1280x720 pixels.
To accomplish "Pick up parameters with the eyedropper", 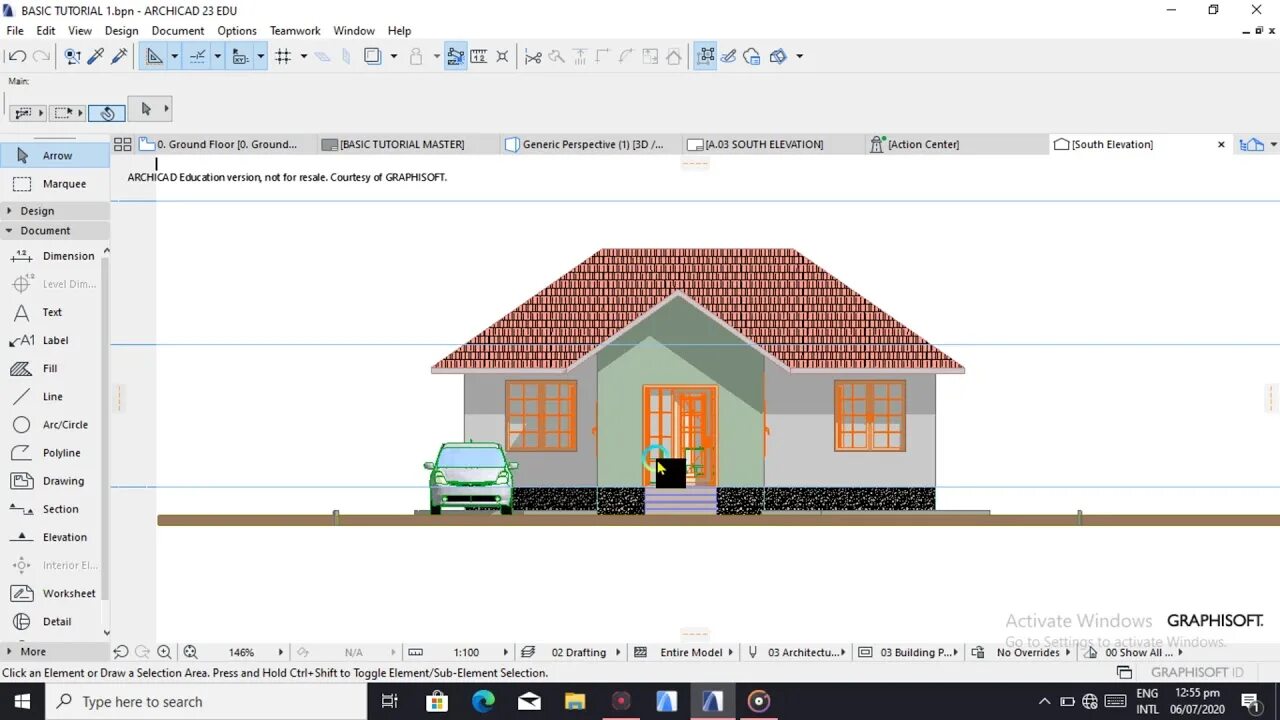I will coord(97,57).
